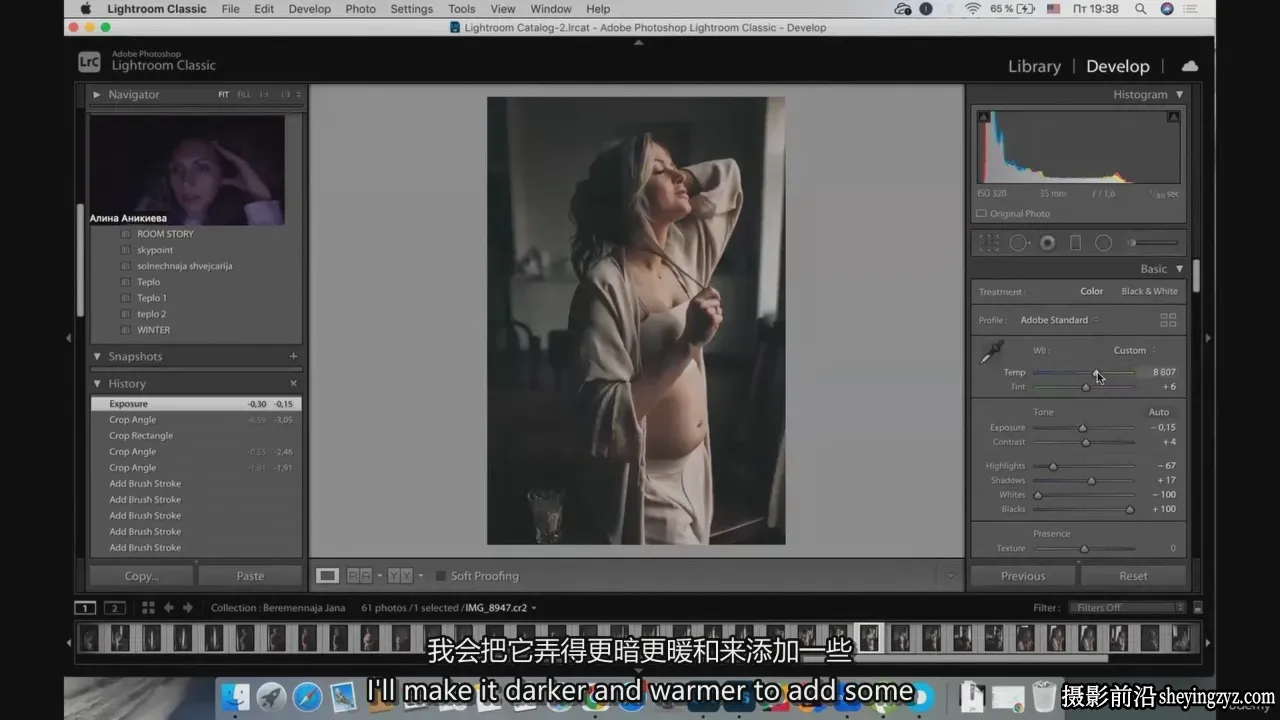Set treatment to Black & White

(x=1149, y=291)
